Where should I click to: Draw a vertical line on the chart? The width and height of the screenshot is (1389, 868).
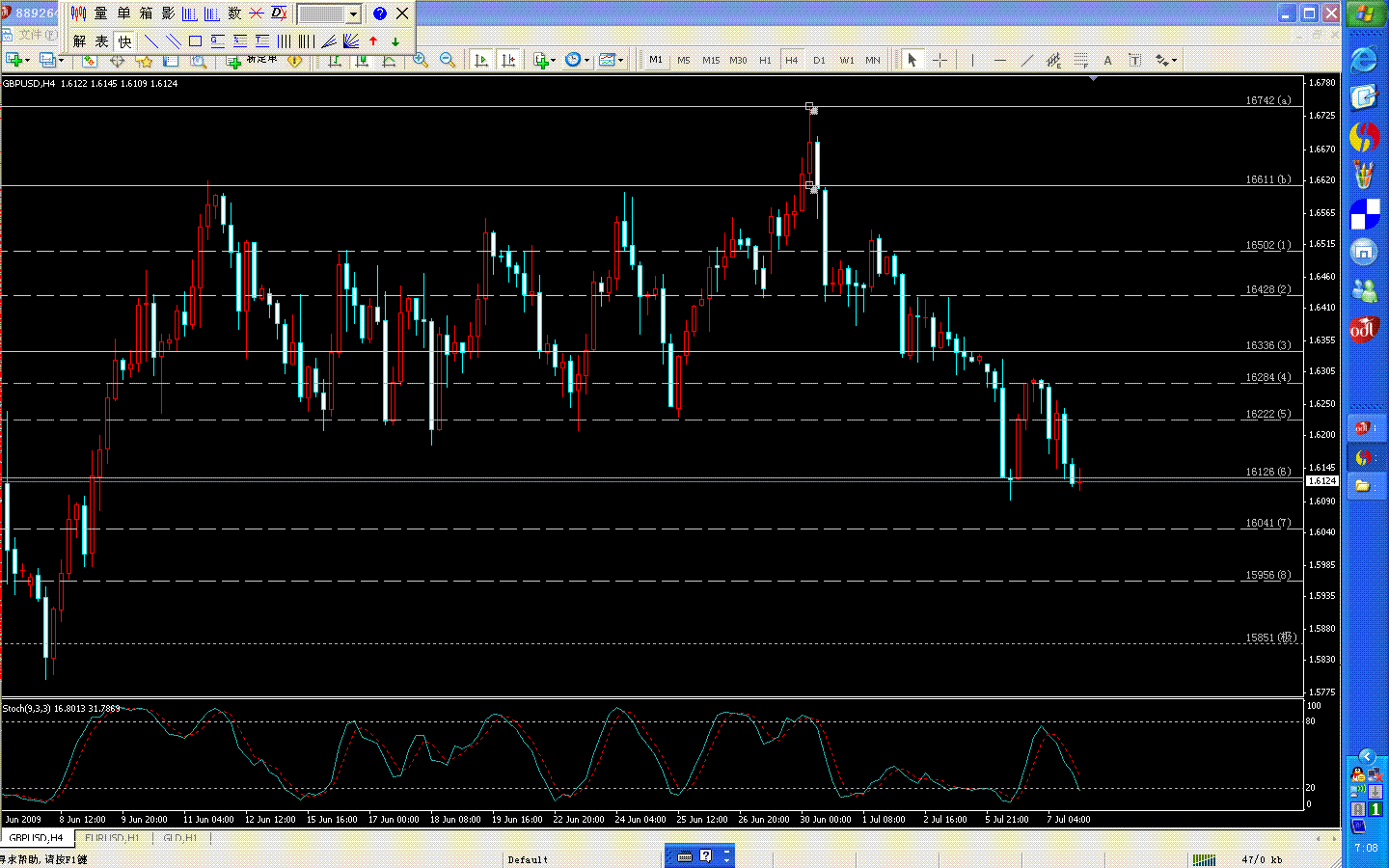pyautogui.click(x=972, y=60)
